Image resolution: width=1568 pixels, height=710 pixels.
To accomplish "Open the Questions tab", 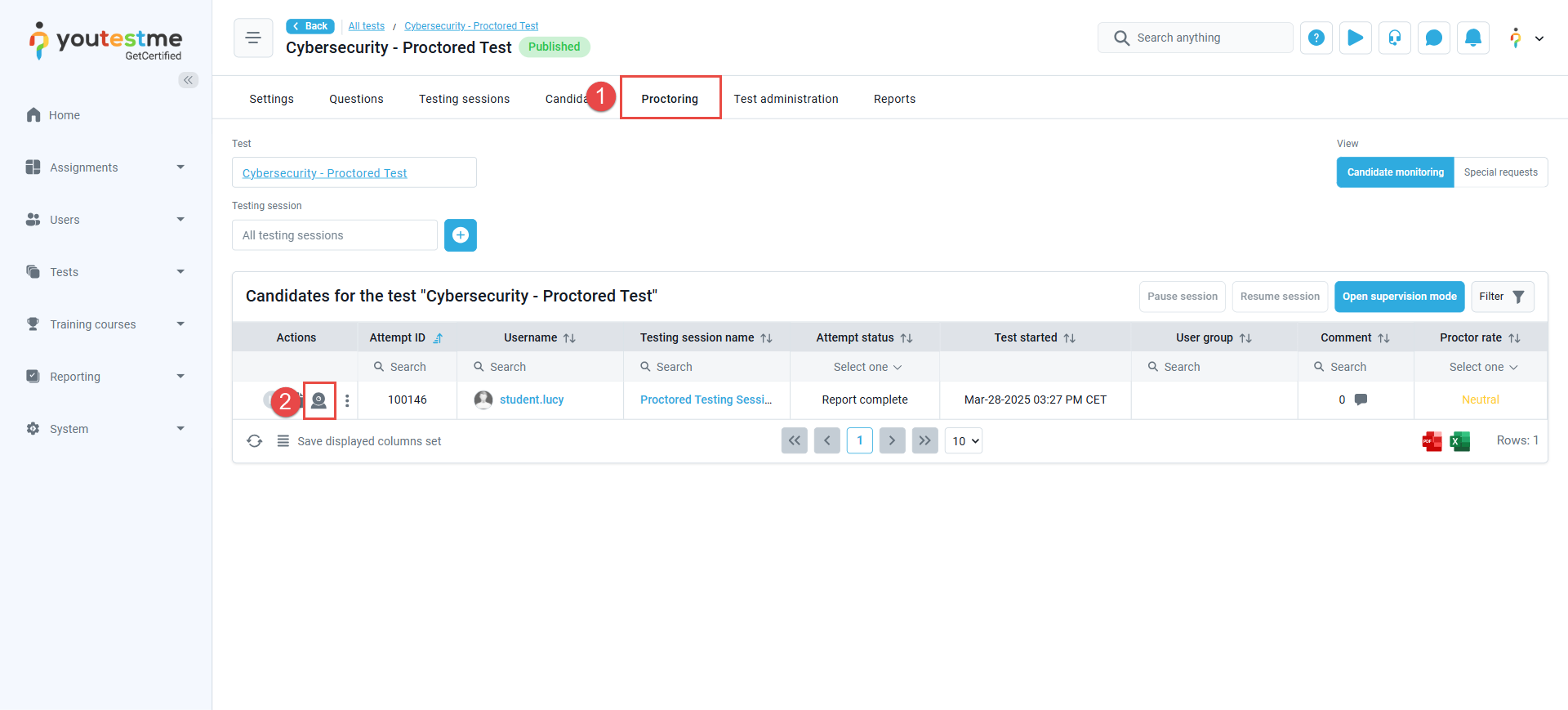I will (x=356, y=99).
